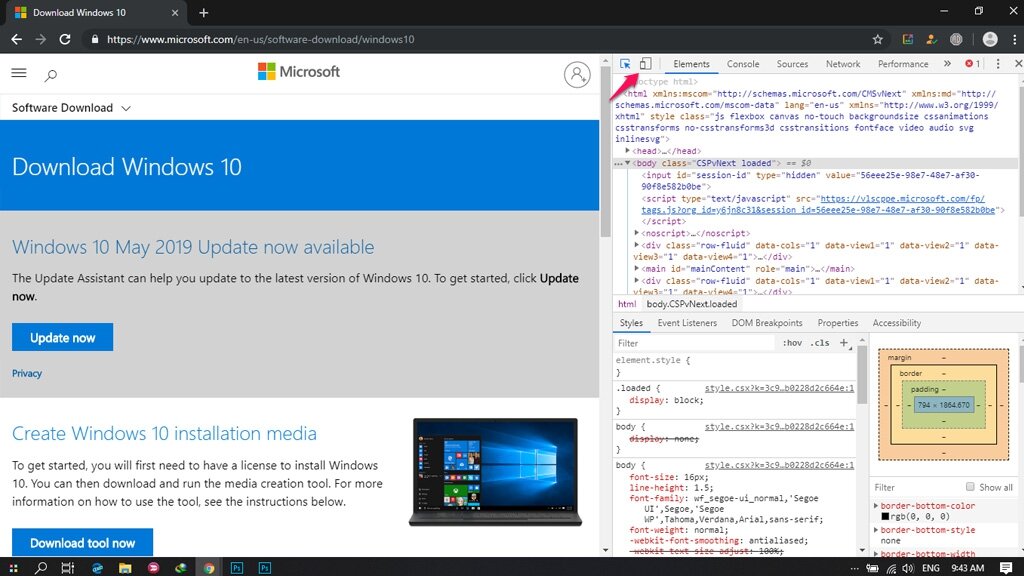This screenshot has height=576, width=1024.
Task: Bookmark this page with the star icon
Action: pos(878,39)
